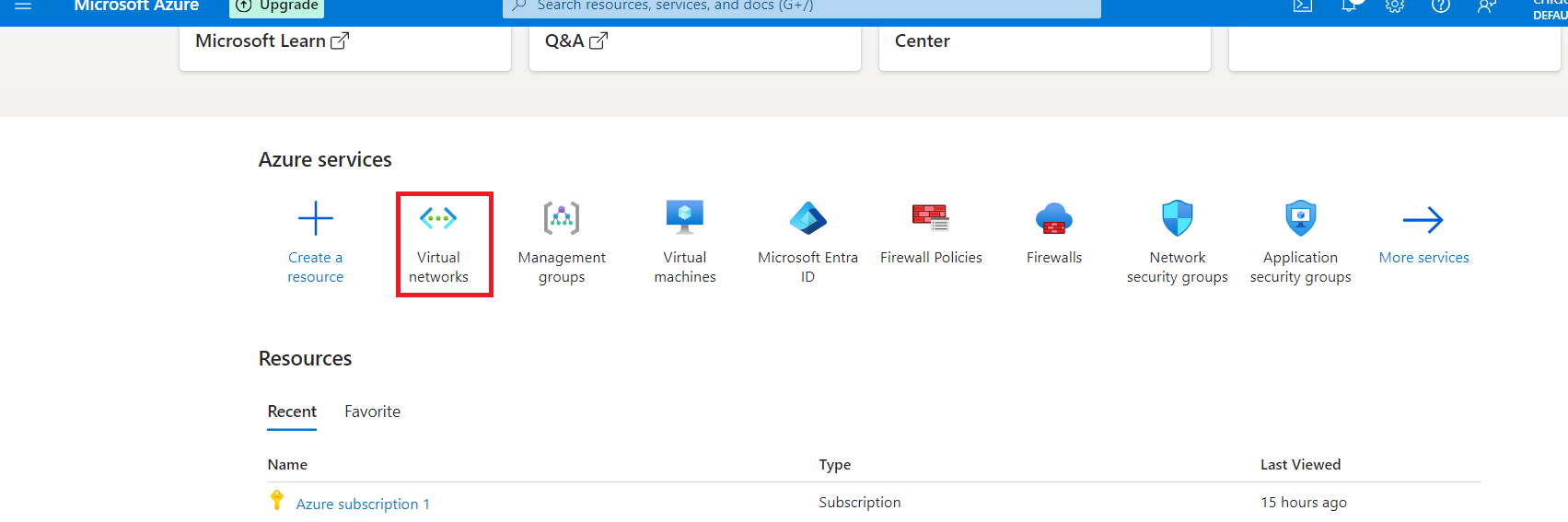Open the Application security groups service

(x=1300, y=219)
